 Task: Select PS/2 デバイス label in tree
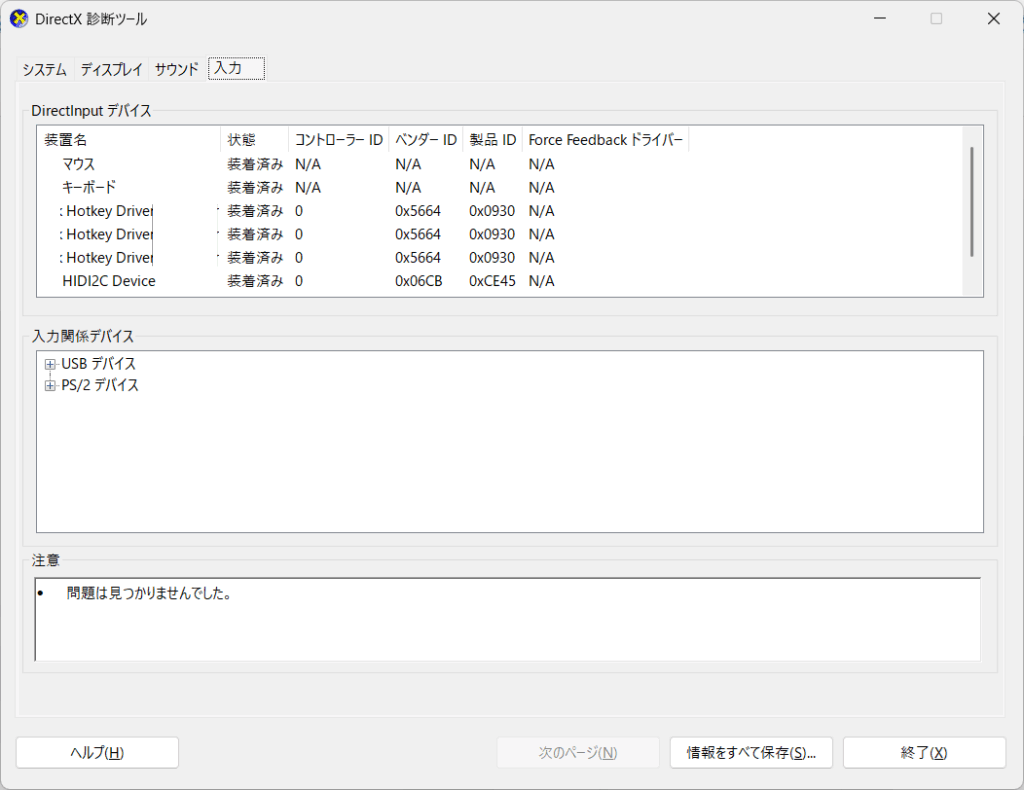tap(100, 385)
